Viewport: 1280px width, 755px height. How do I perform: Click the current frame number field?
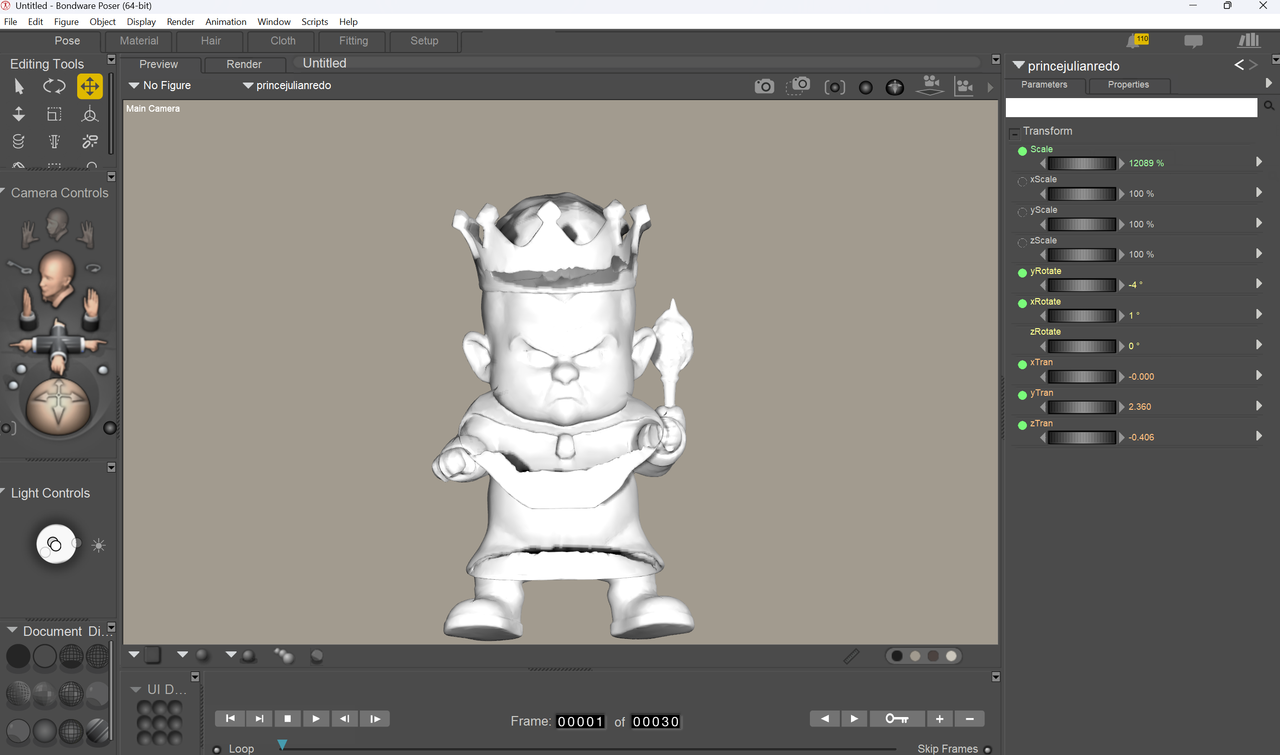click(581, 721)
